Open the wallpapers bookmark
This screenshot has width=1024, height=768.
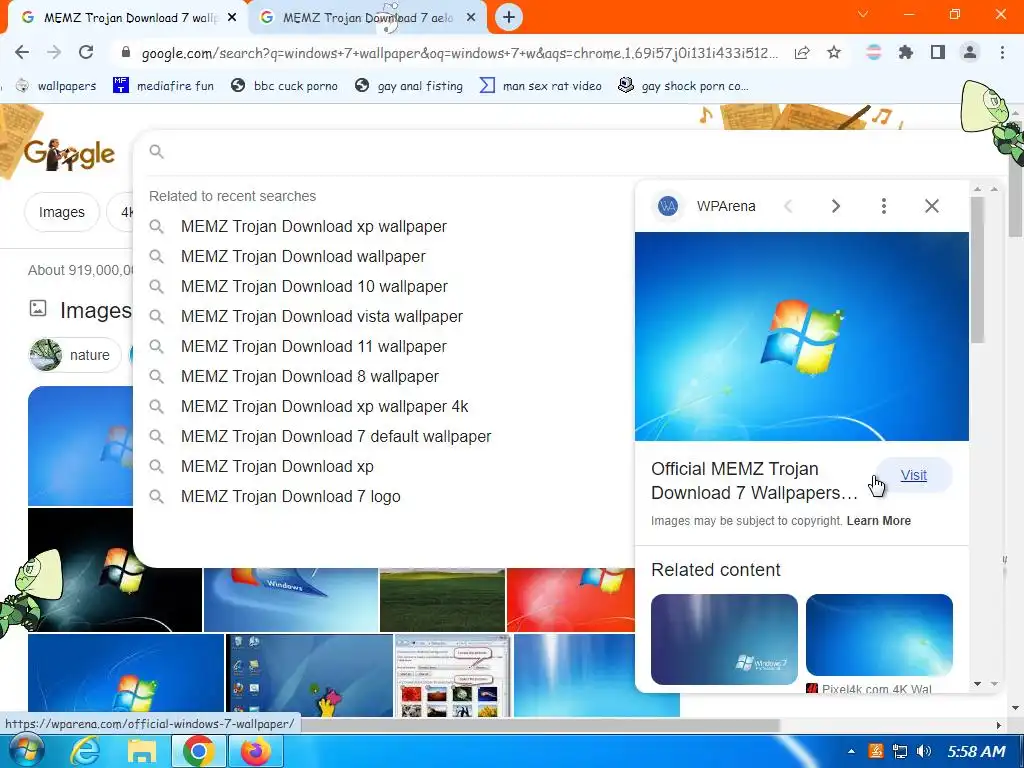(57, 86)
